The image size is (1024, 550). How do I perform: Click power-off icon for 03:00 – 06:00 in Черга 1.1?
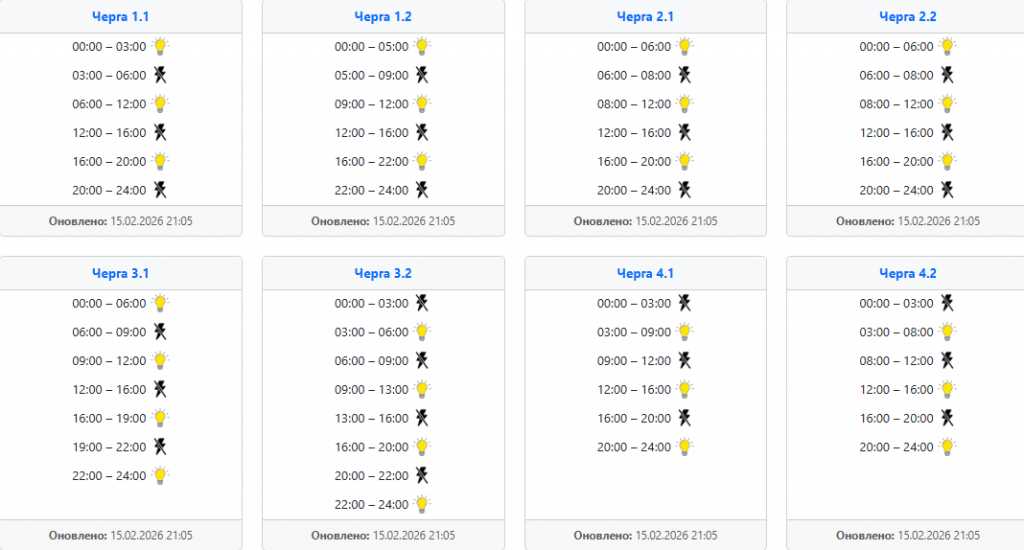click(160, 75)
